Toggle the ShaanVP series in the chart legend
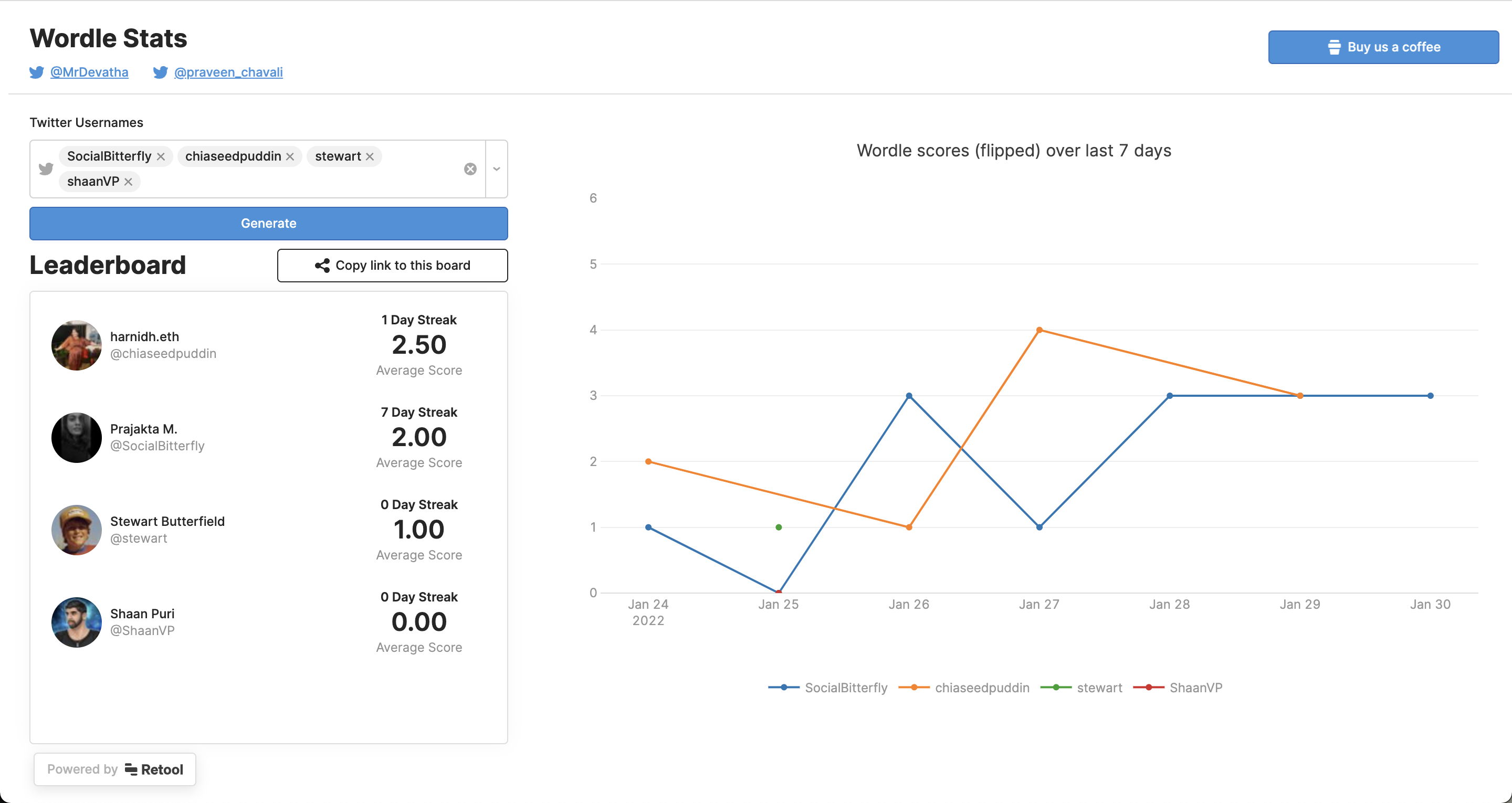The image size is (1512, 803). tap(1178, 688)
